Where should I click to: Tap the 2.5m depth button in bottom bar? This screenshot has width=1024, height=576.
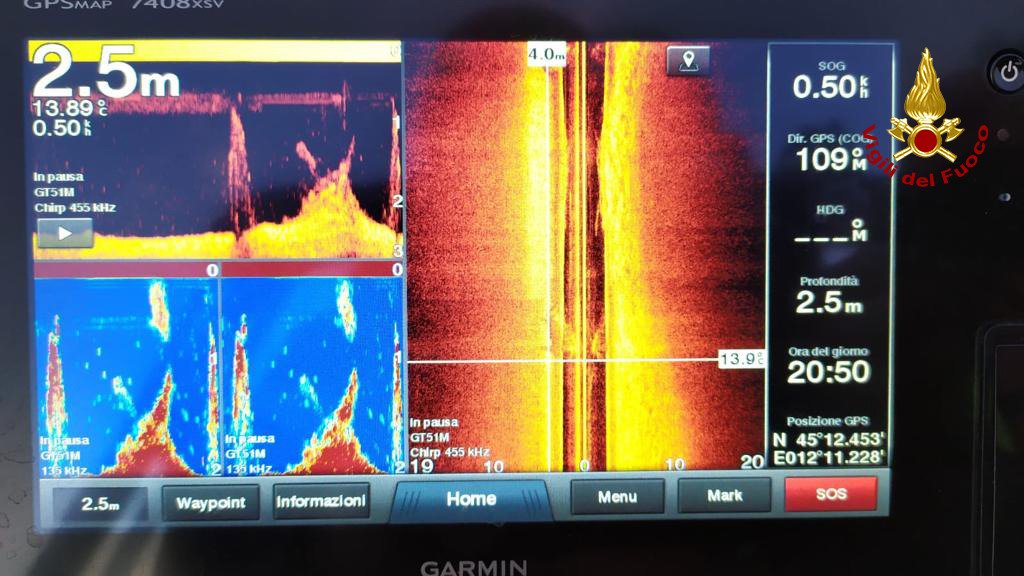(x=100, y=504)
